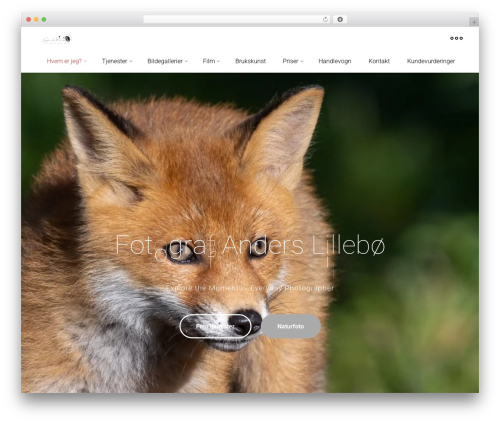The height and width of the screenshot is (423, 500).
Task: Click the gray Naturfoto button
Action: pyautogui.click(x=291, y=326)
